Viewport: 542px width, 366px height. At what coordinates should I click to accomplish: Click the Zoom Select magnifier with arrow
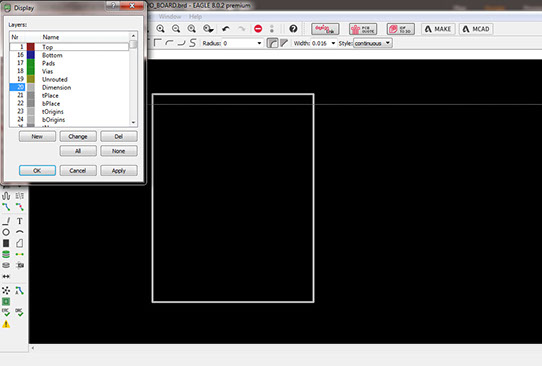(x=208, y=29)
